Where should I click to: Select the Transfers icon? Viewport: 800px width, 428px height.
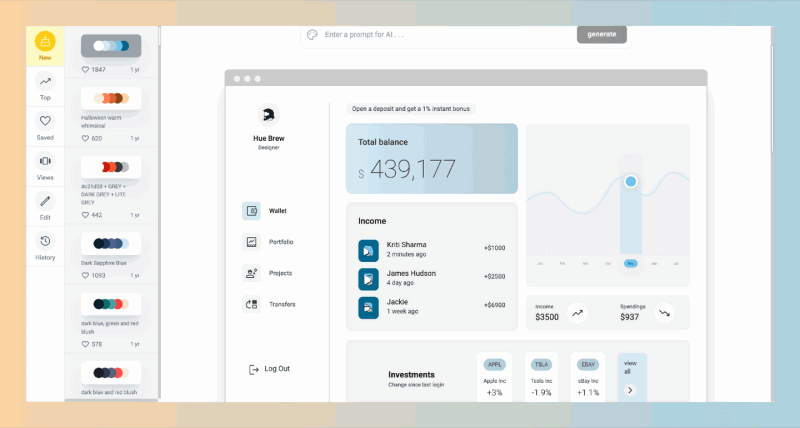[251, 304]
